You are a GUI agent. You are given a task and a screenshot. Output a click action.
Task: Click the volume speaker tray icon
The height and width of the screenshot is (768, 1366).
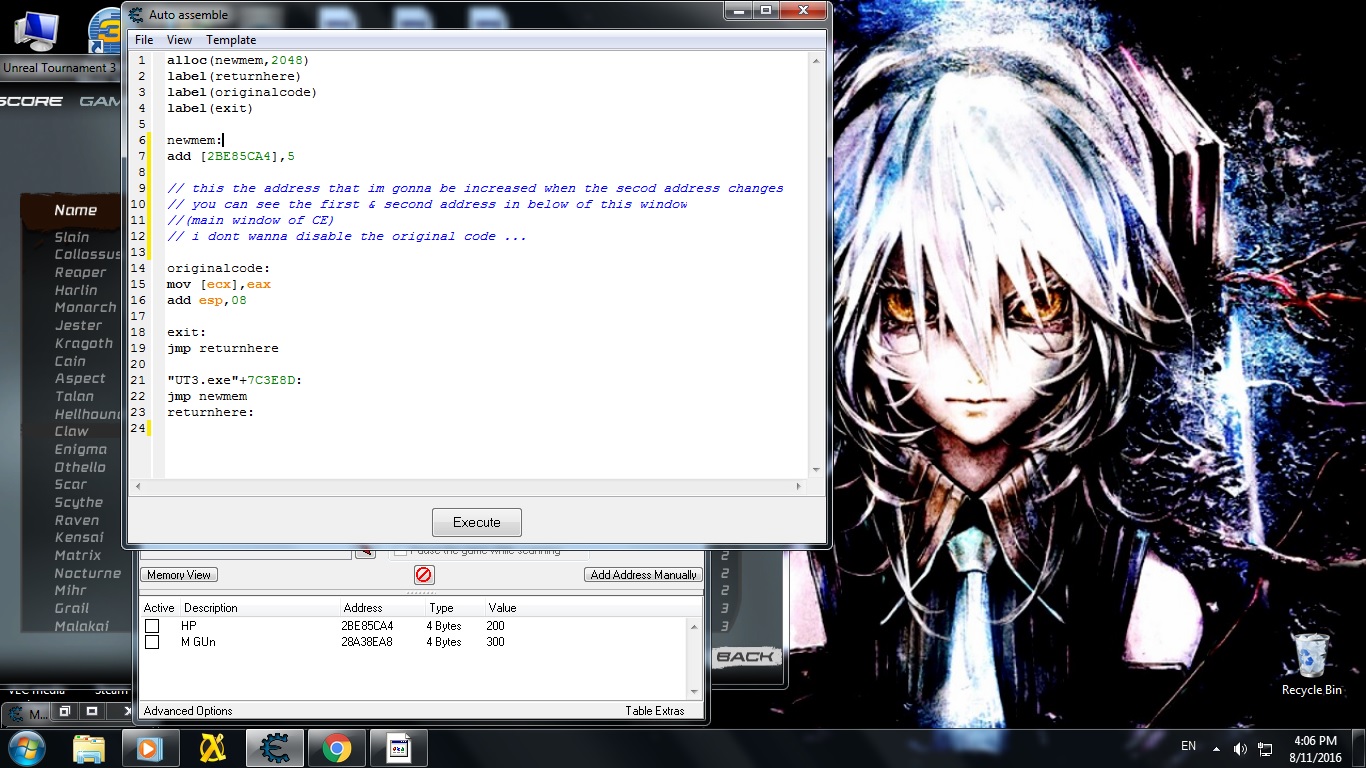click(1240, 748)
